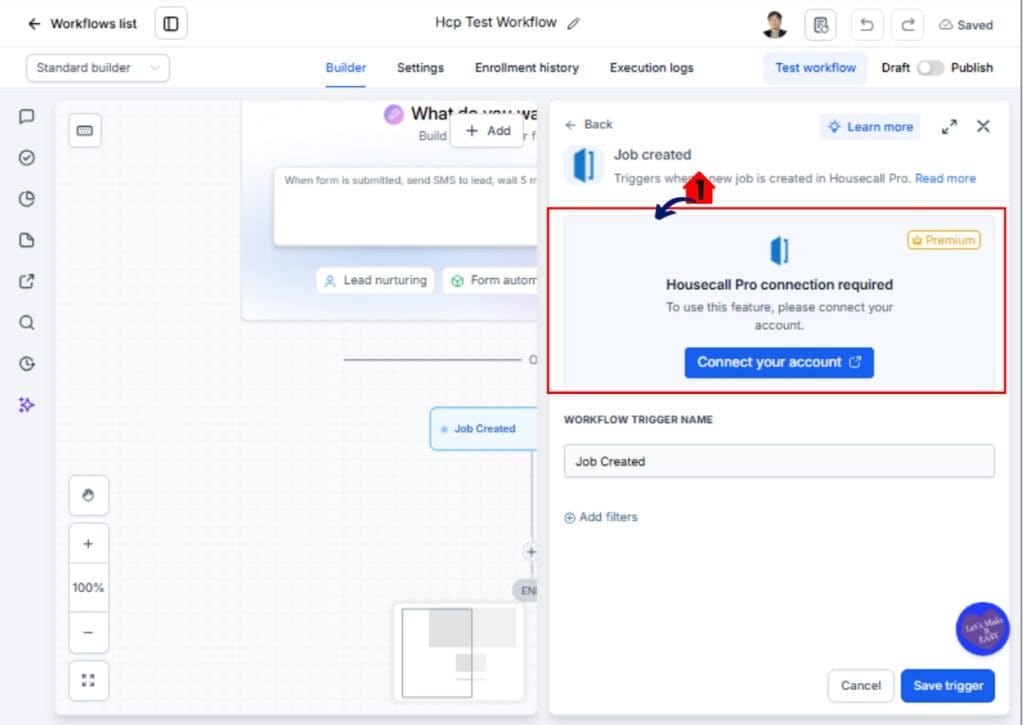Open the pie chart stats sidebar icon
The width and height of the screenshot is (1024, 725).
coord(27,199)
